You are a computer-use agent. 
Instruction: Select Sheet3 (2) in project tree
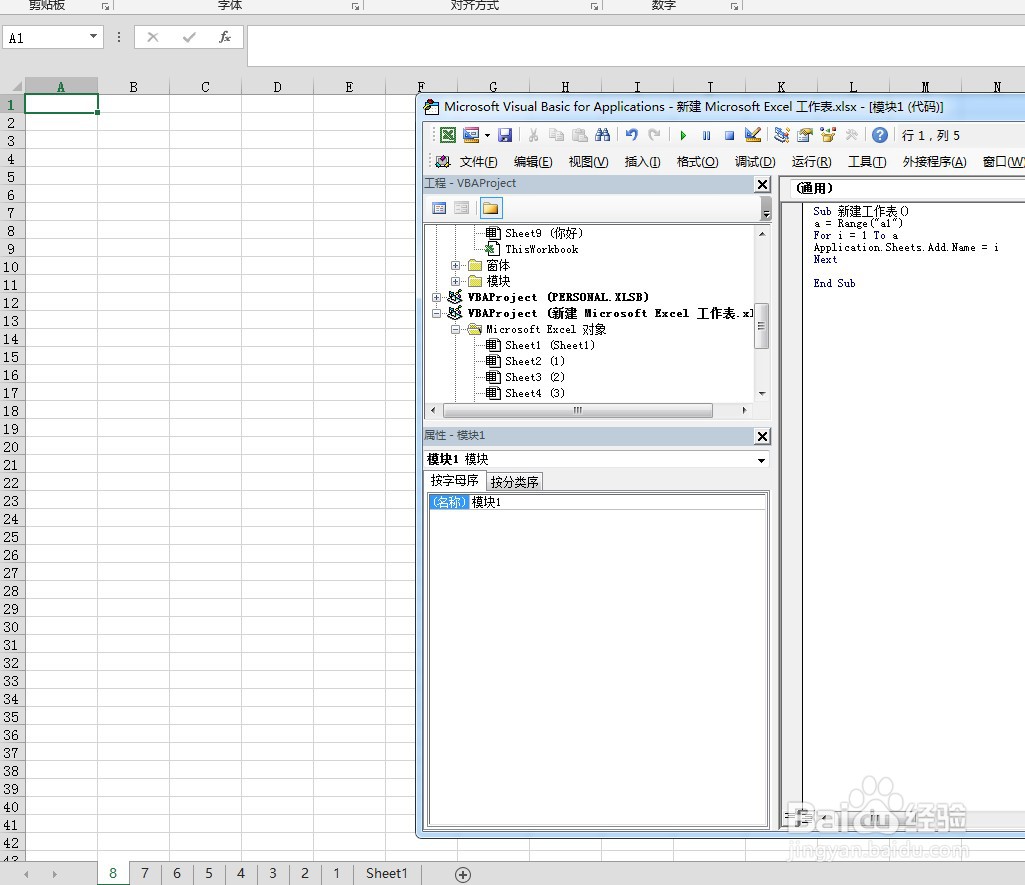[x=535, y=377]
